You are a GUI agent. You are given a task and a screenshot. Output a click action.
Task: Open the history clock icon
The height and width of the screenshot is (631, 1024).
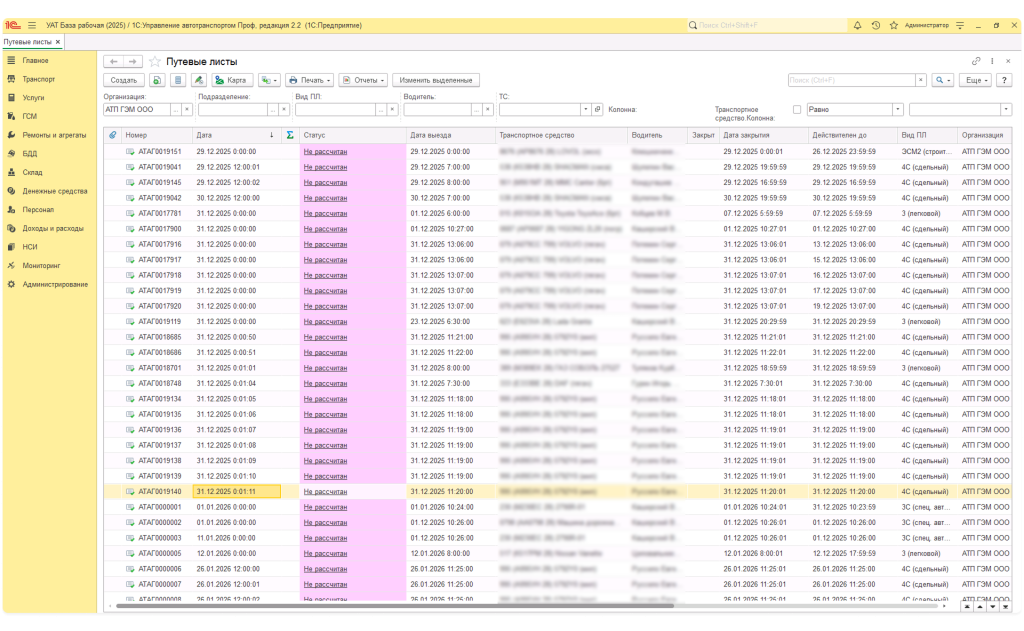pyautogui.click(x=876, y=25)
